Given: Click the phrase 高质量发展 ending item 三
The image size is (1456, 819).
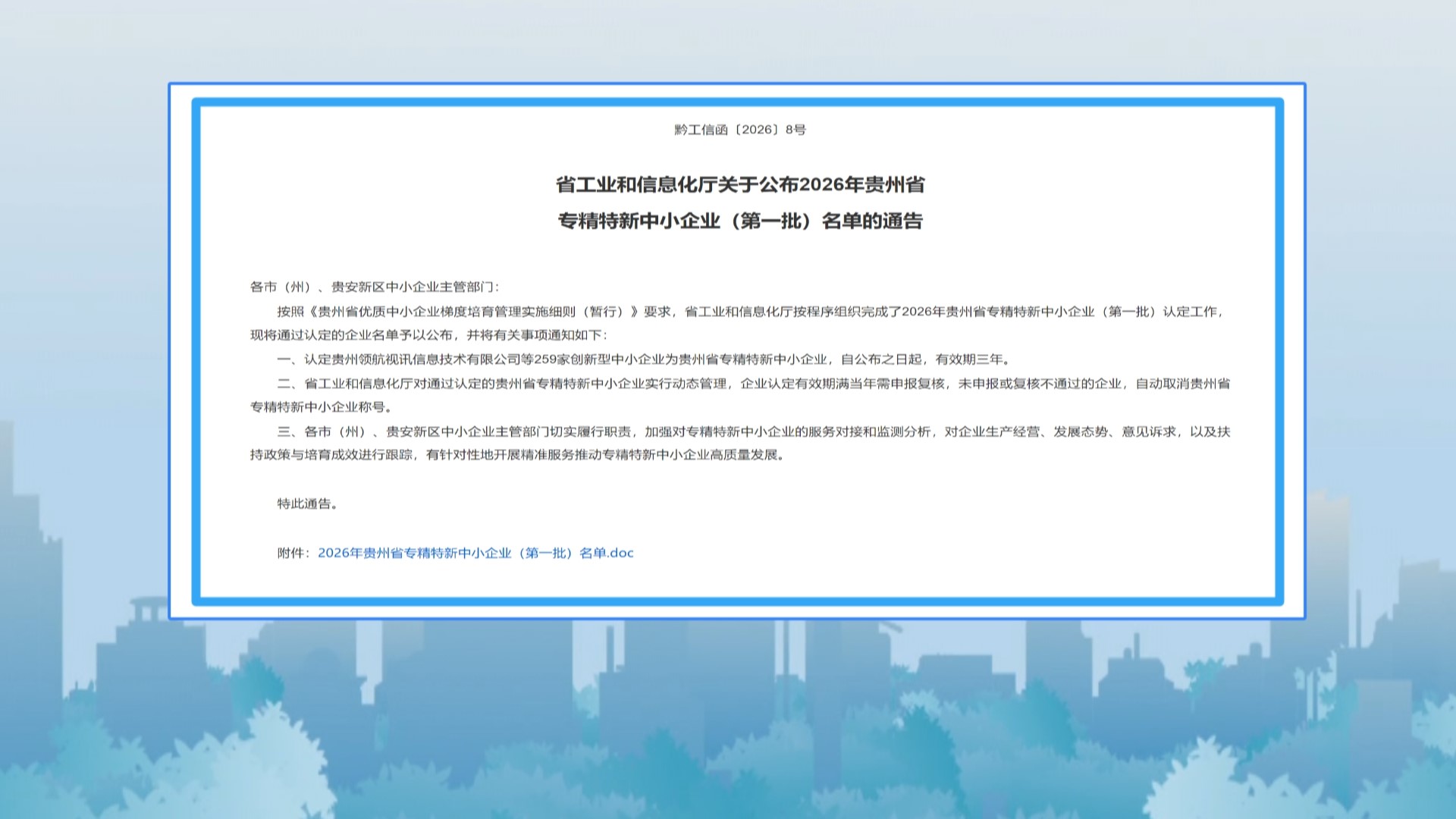Looking at the screenshot, I should tap(744, 455).
